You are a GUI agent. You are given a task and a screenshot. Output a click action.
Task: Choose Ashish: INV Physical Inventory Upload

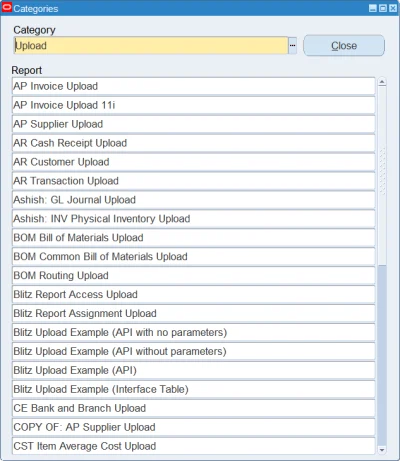coord(194,219)
